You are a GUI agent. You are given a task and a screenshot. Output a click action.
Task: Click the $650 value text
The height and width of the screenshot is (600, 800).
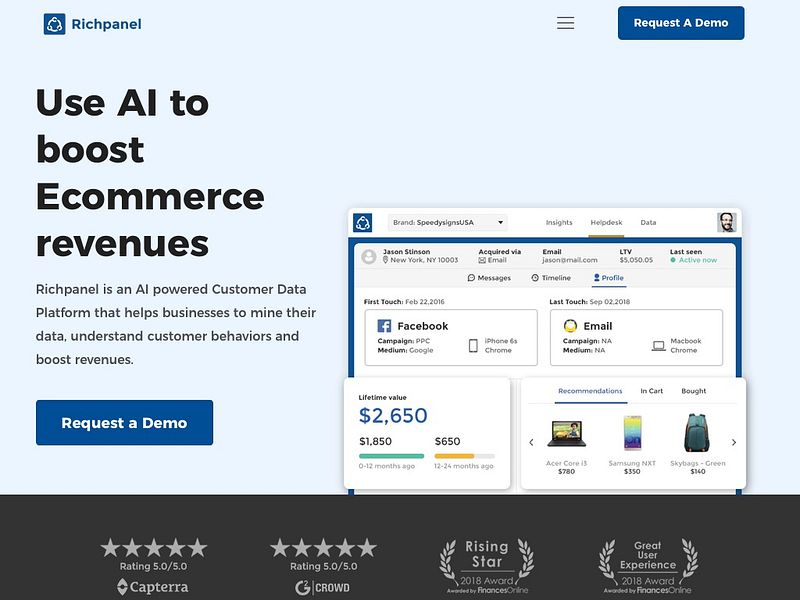pos(447,441)
